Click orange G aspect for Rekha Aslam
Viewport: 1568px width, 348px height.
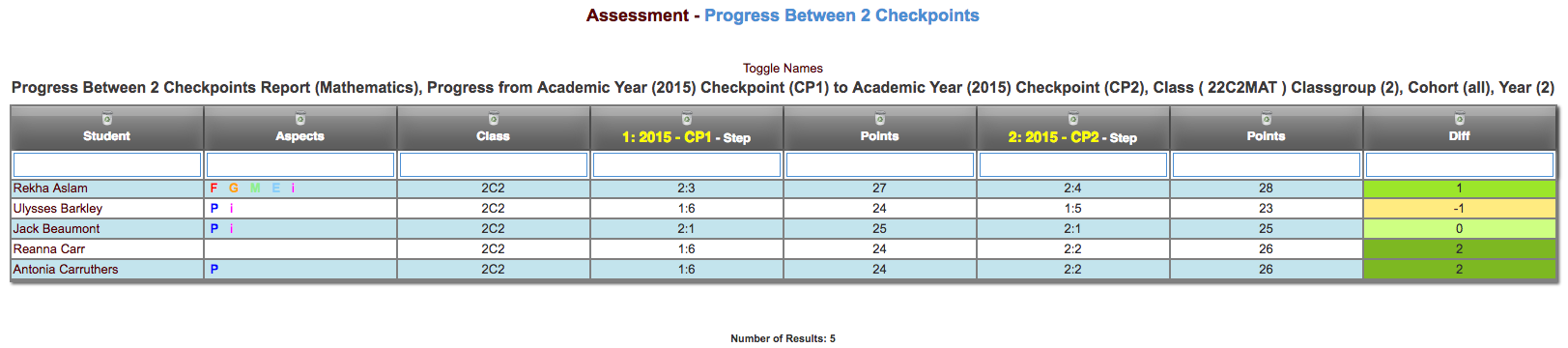(x=234, y=188)
